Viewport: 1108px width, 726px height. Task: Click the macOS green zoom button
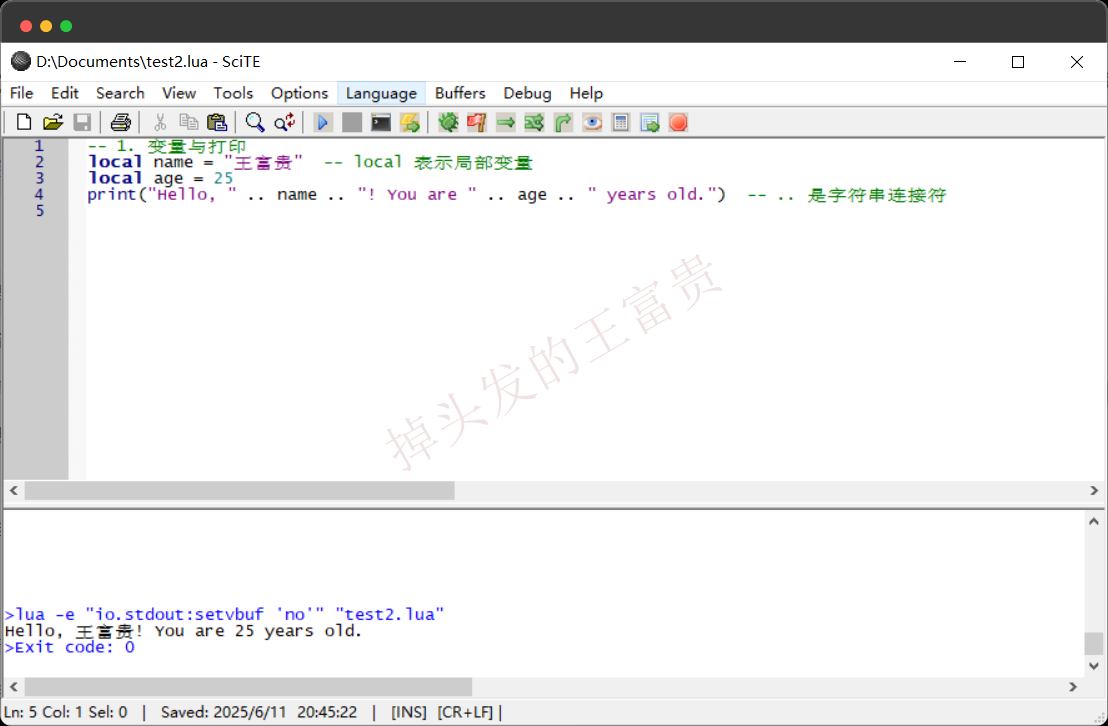click(66, 26)
